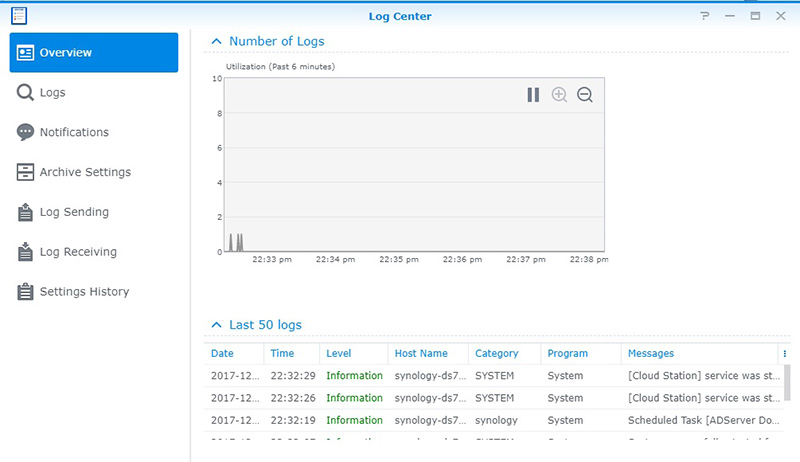Sort logs by the Level column
This screenshot has height=462, width=800.
[x=338, y=353]
